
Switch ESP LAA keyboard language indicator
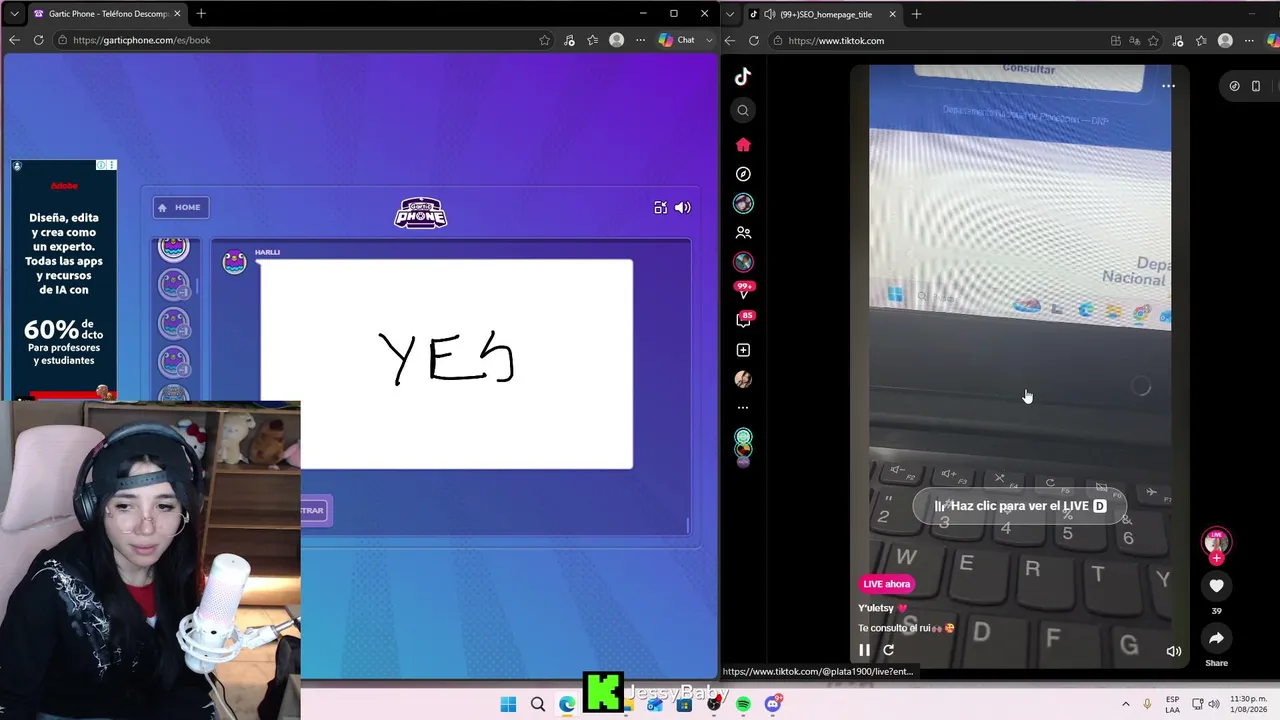pyautogui.click(x=1172, y=704)
